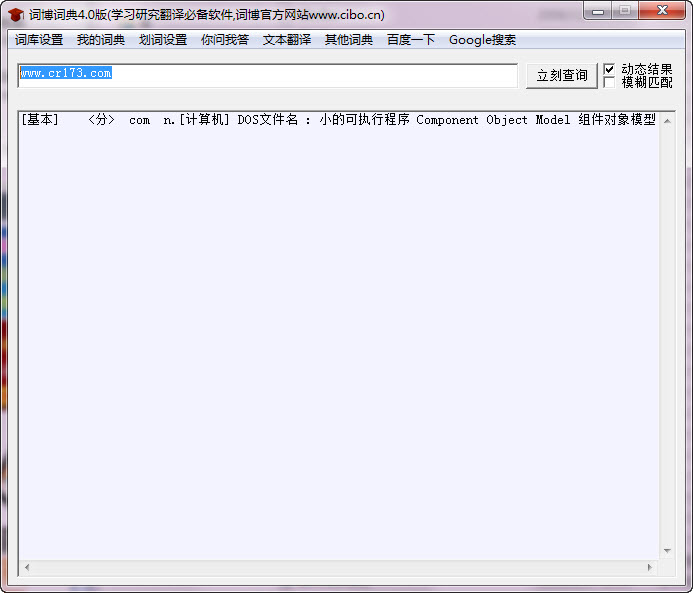Click 'Model' in the definition text

[x=553, y=120]
